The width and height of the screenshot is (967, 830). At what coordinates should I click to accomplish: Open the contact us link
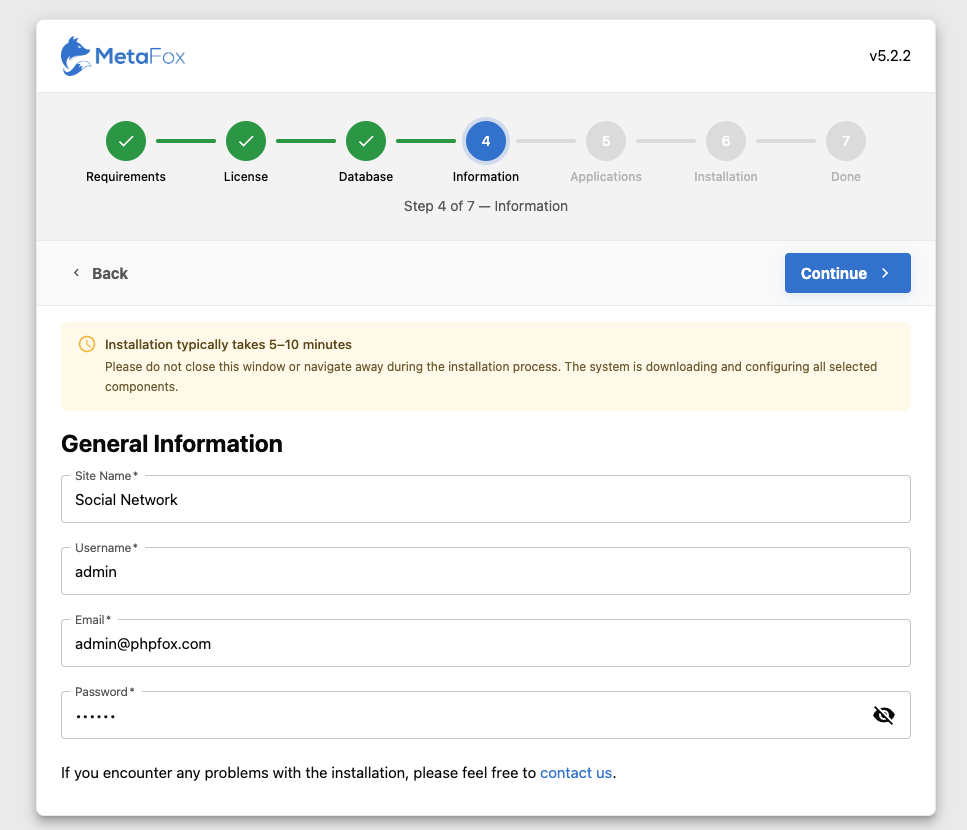(x=576, y=773)
